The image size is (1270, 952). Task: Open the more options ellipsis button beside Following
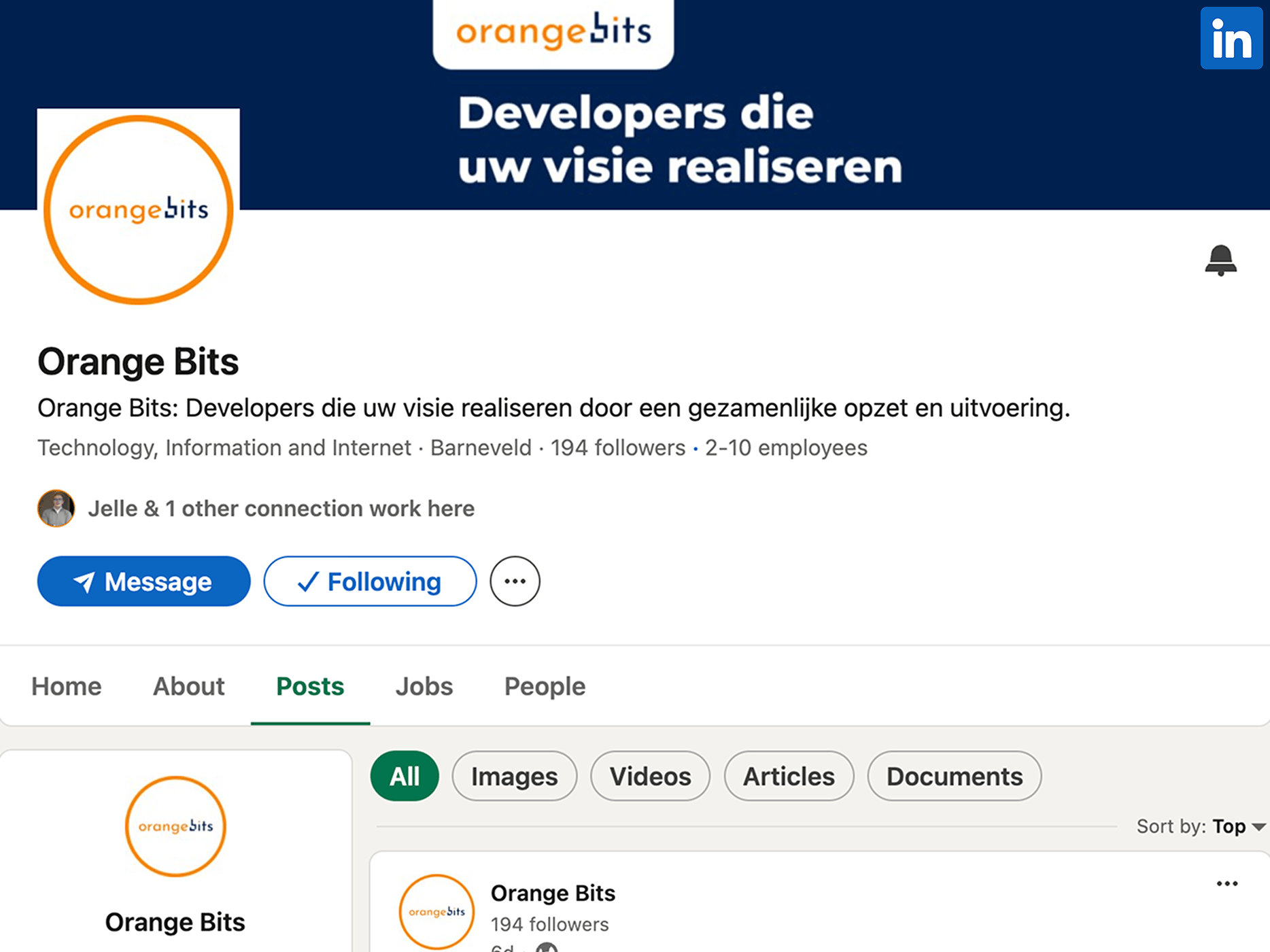click(x=515, y=581)
